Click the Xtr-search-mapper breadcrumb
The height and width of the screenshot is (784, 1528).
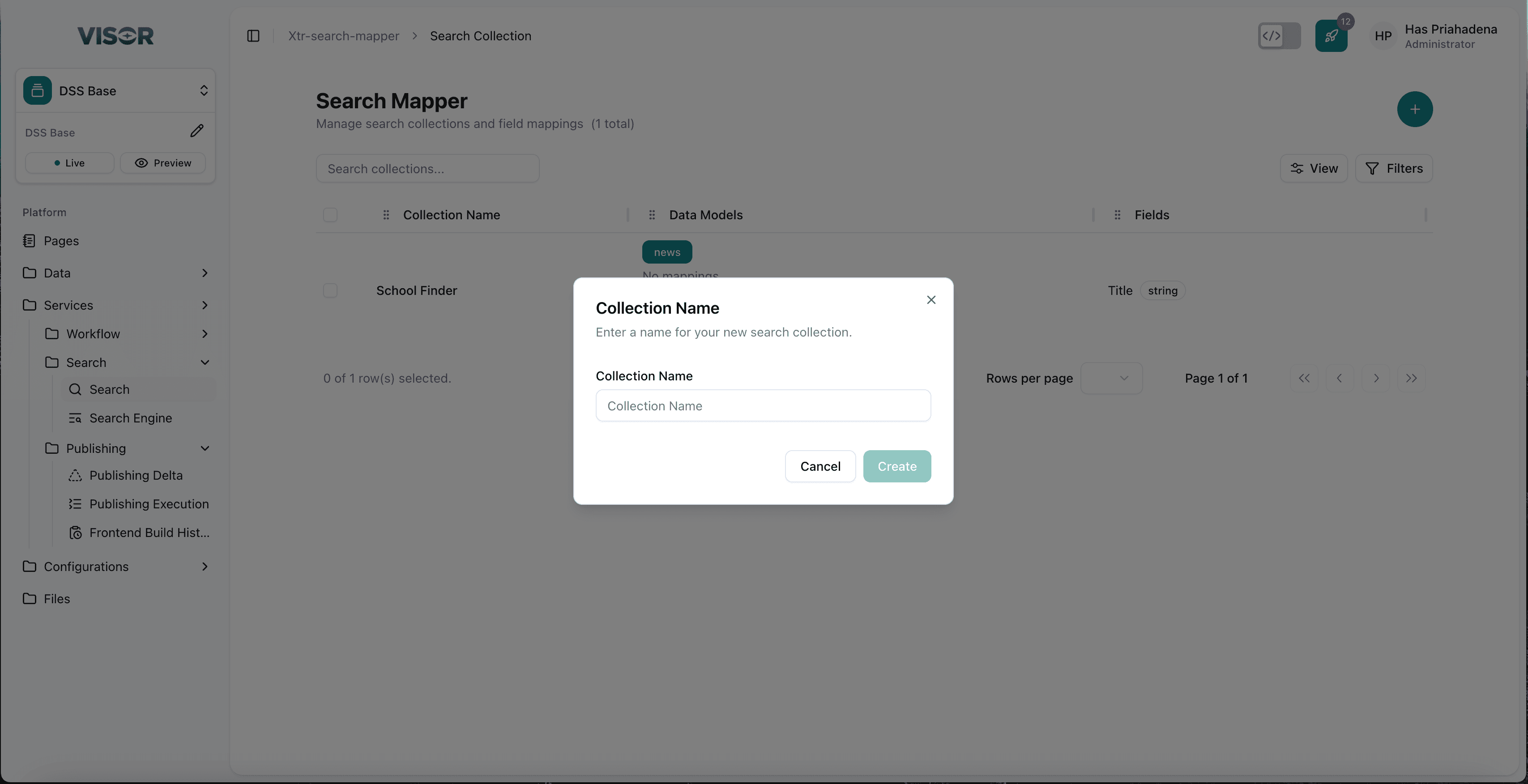(x=343, y=36)
